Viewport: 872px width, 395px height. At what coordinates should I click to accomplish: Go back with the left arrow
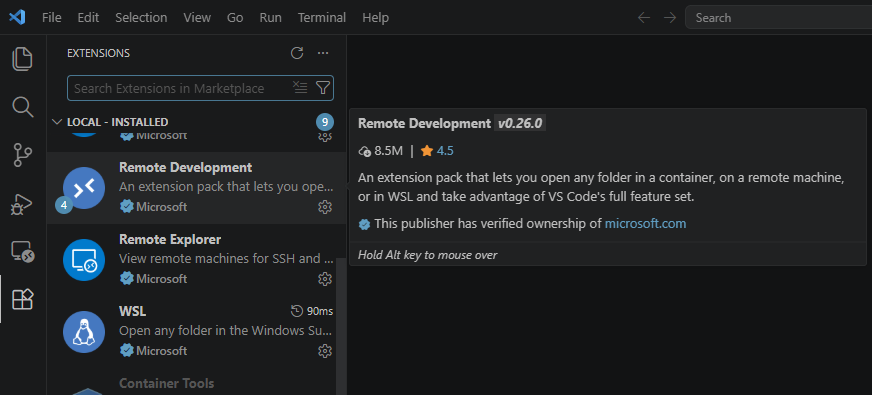pos(644,18)
